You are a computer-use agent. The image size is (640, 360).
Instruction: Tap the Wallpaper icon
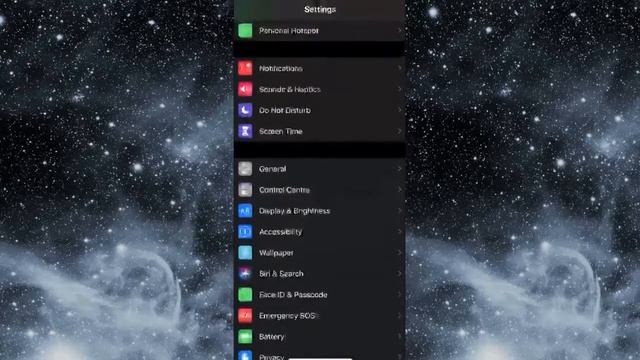(245, 253)
